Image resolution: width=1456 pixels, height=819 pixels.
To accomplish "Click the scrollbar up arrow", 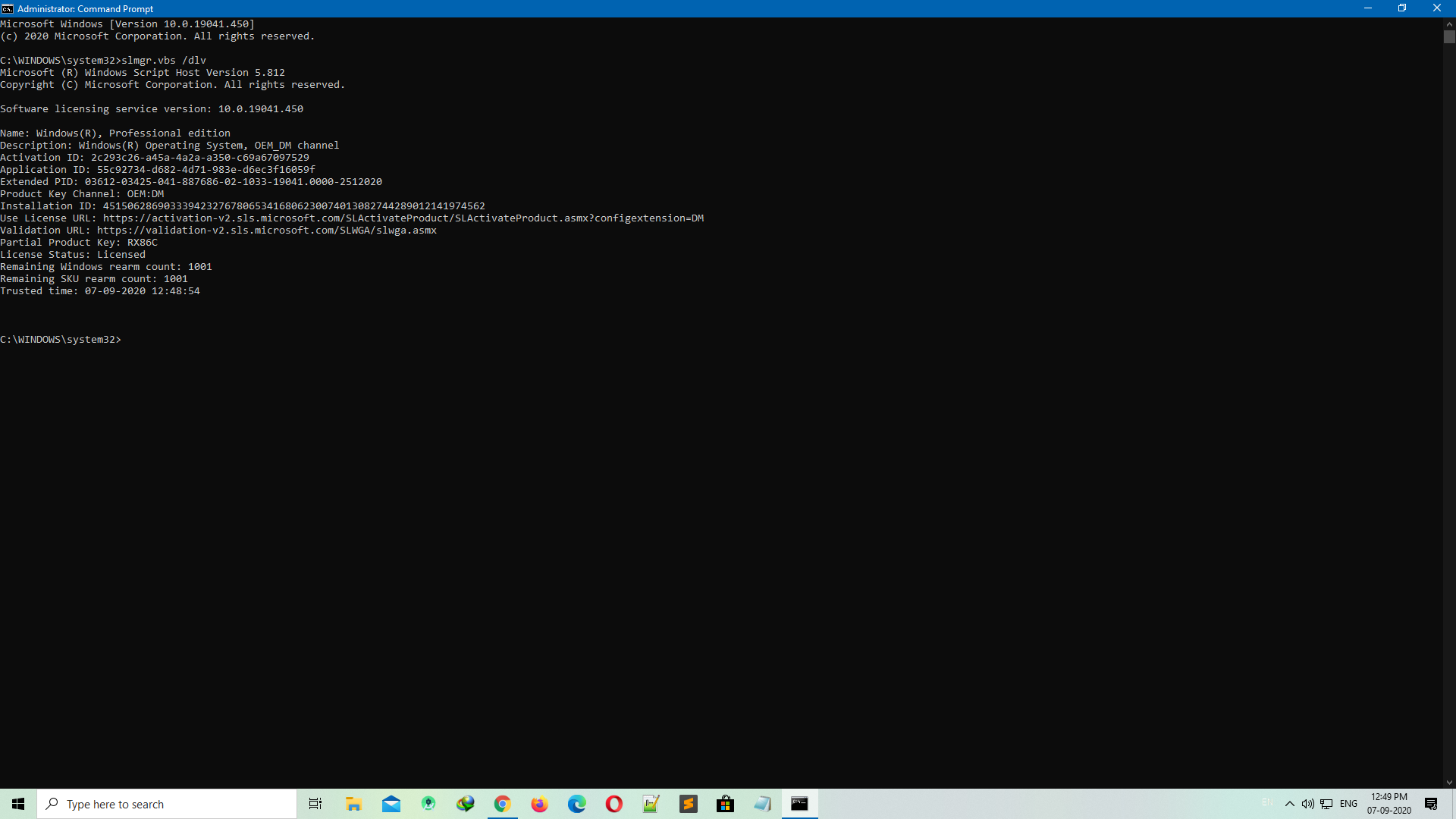I will click(x=1449, y=24).
